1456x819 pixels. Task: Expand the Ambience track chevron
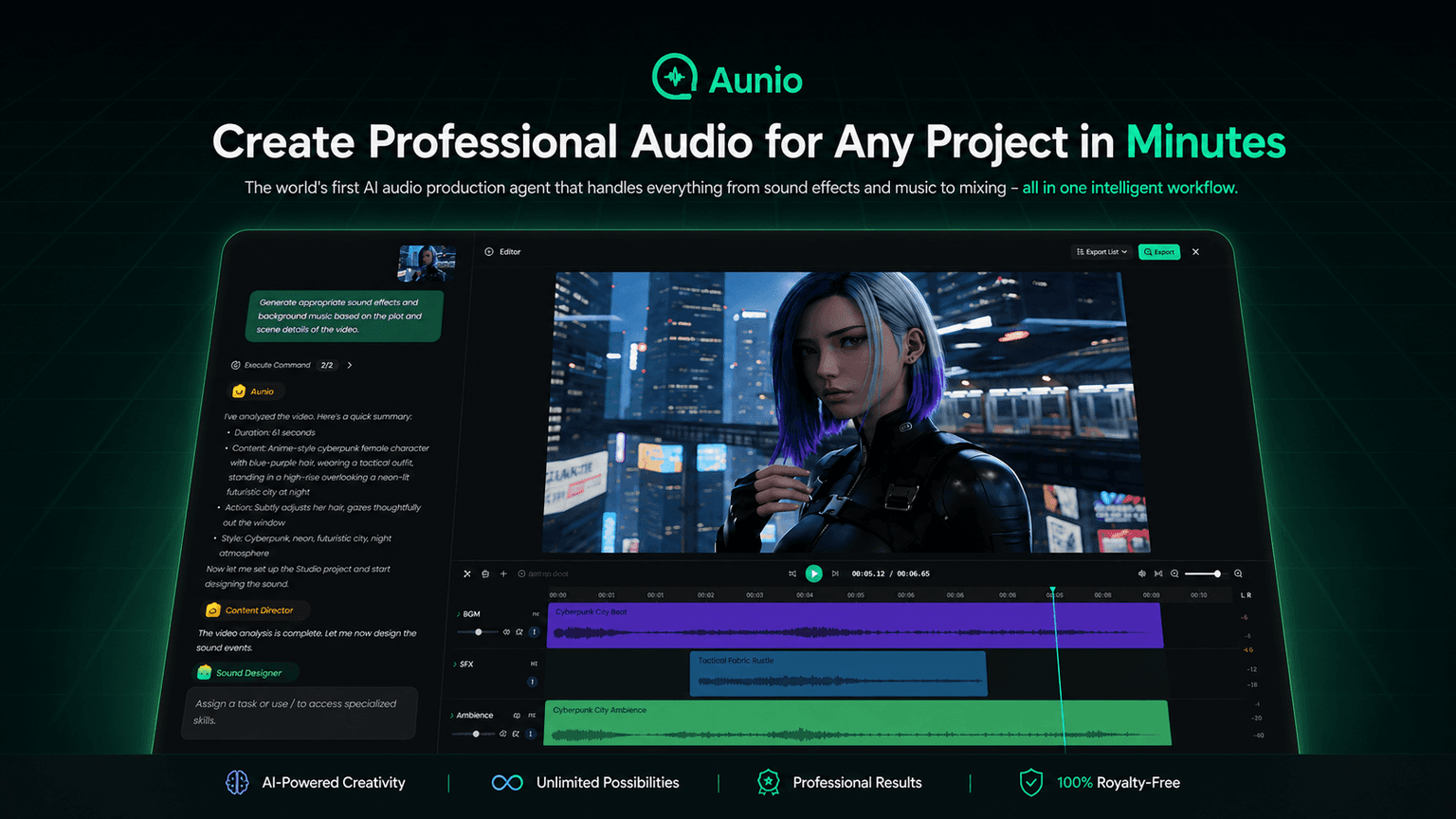[x=452, y=715]
